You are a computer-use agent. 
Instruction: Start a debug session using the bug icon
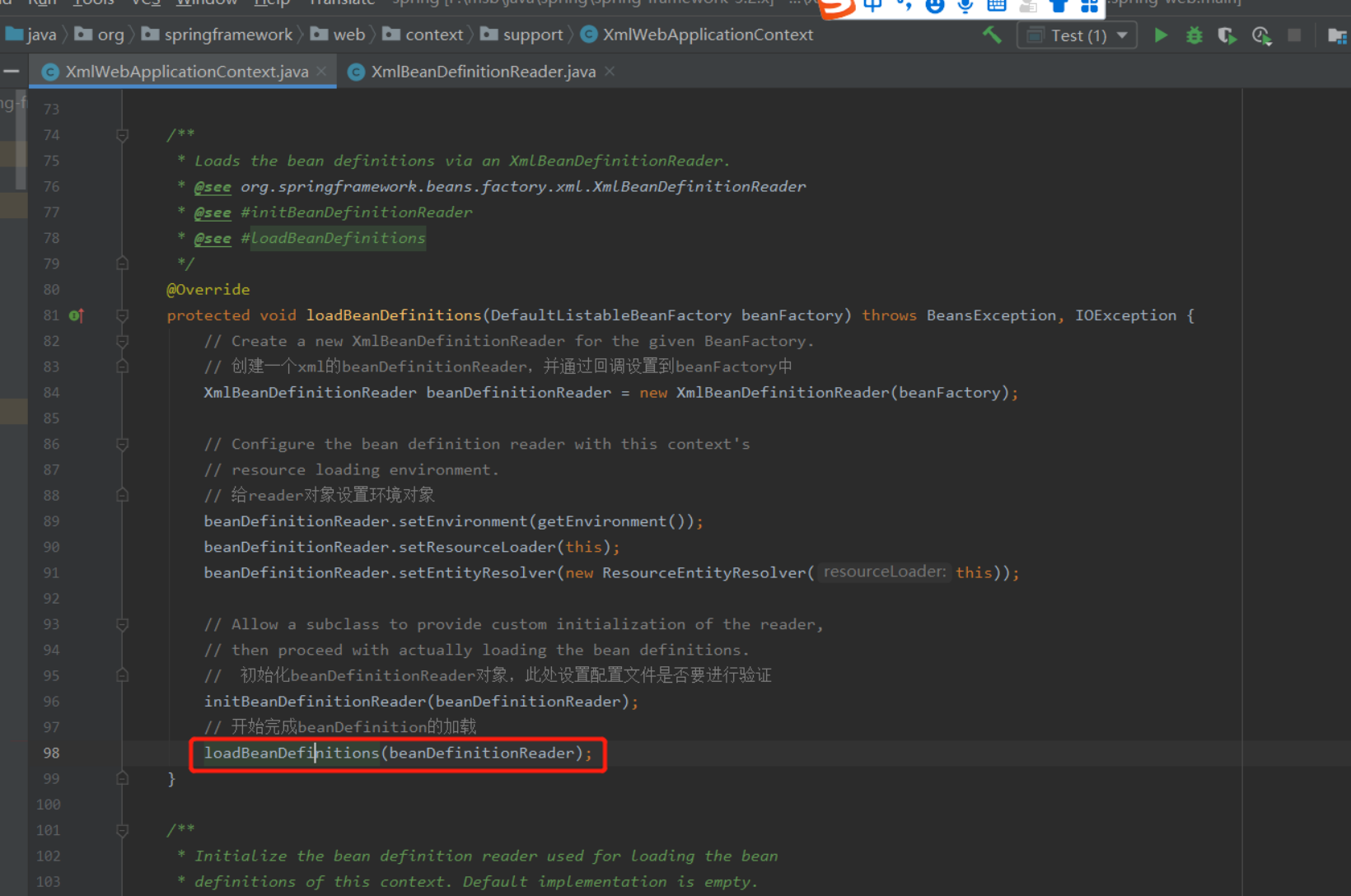point(1194,35)
